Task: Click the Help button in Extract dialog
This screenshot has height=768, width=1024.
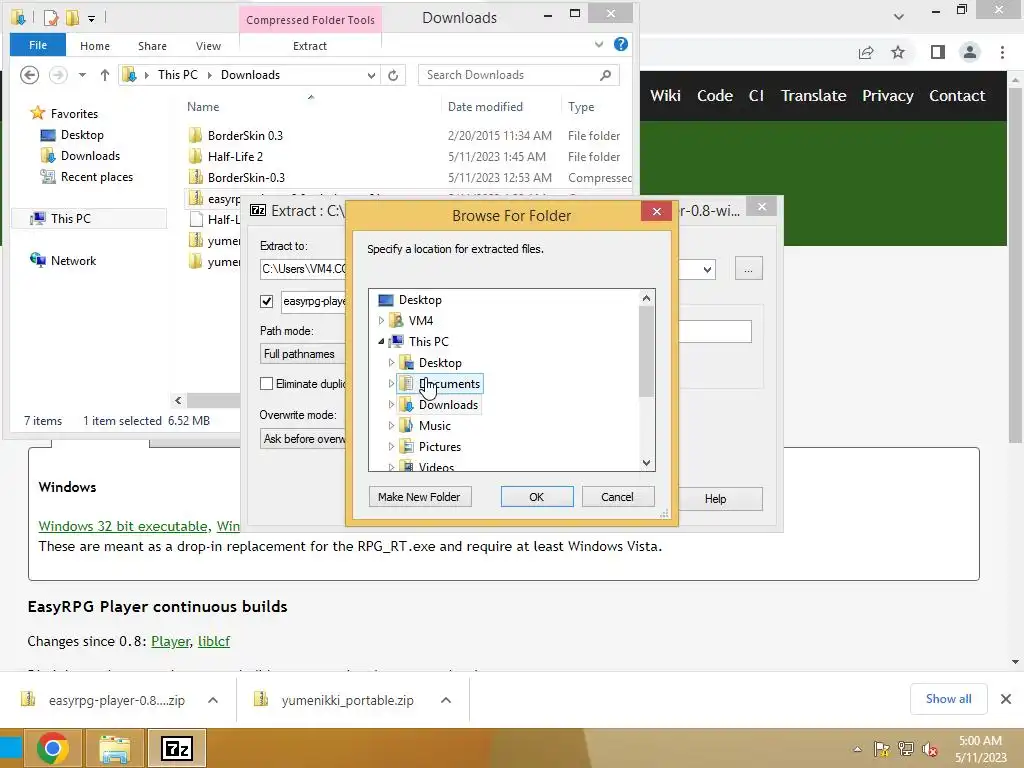Action: pyautogui.click(x=718, y=499)
